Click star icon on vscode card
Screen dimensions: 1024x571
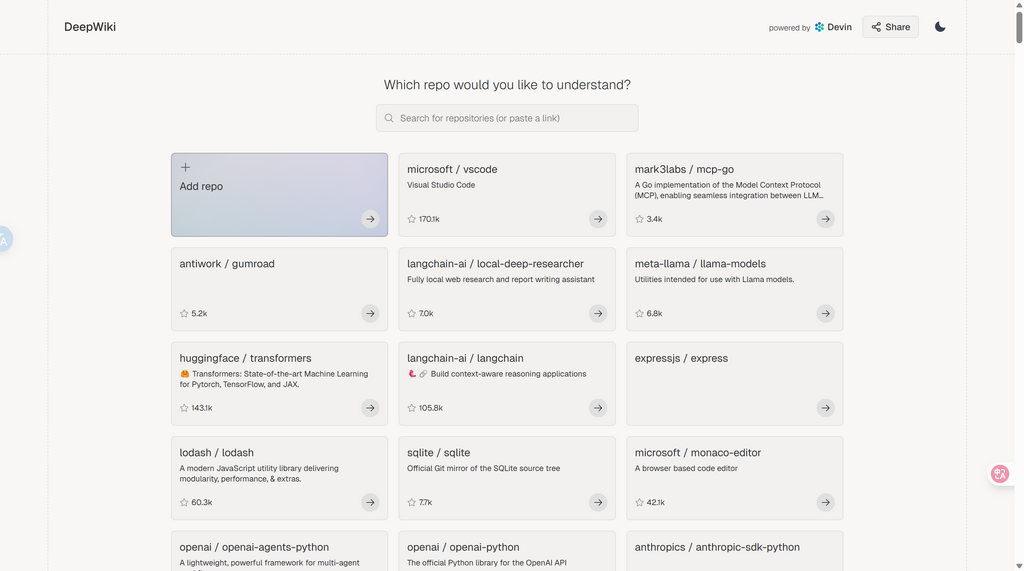click(x=411, y=219)
